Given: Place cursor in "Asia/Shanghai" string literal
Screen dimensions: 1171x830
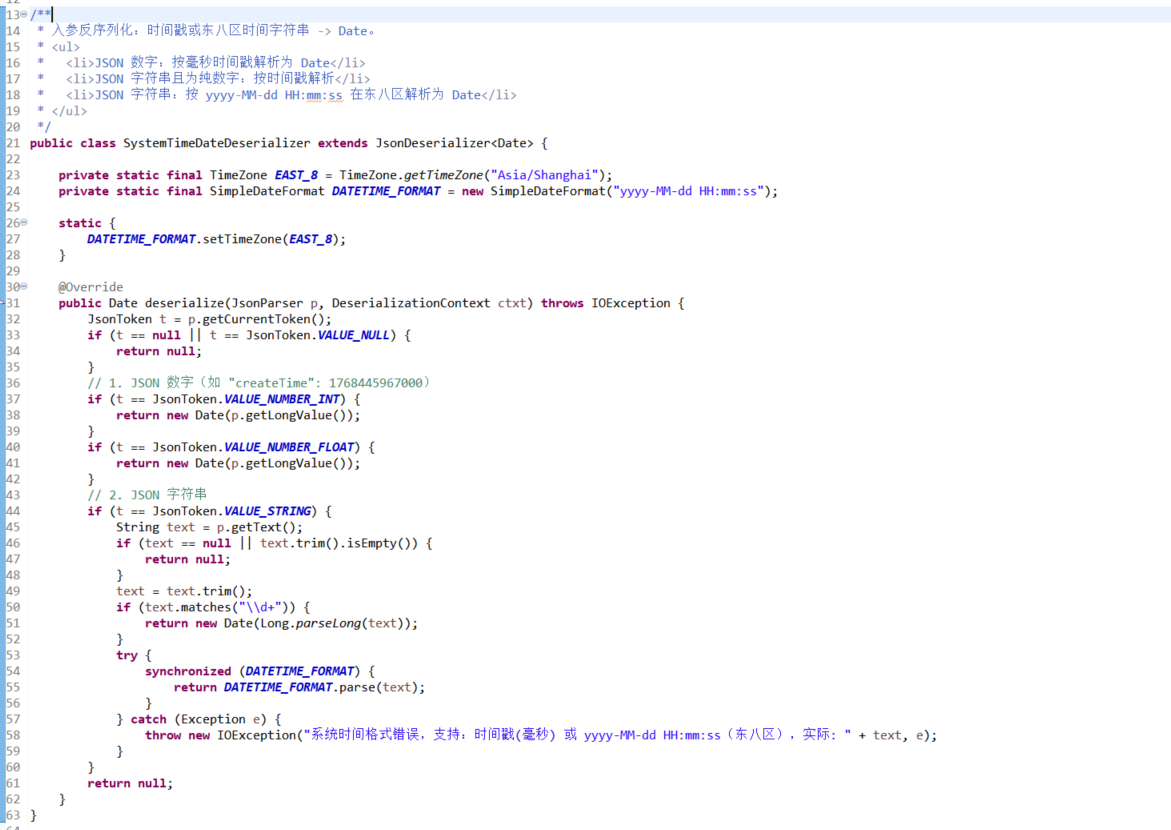Looking at the screenshot, I should [540, 175].
